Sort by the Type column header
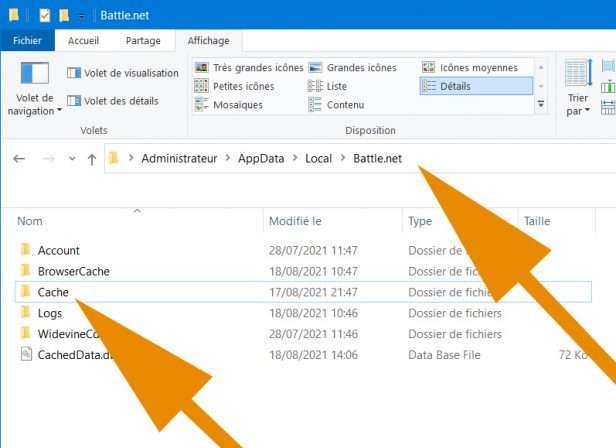 (420, 221)
